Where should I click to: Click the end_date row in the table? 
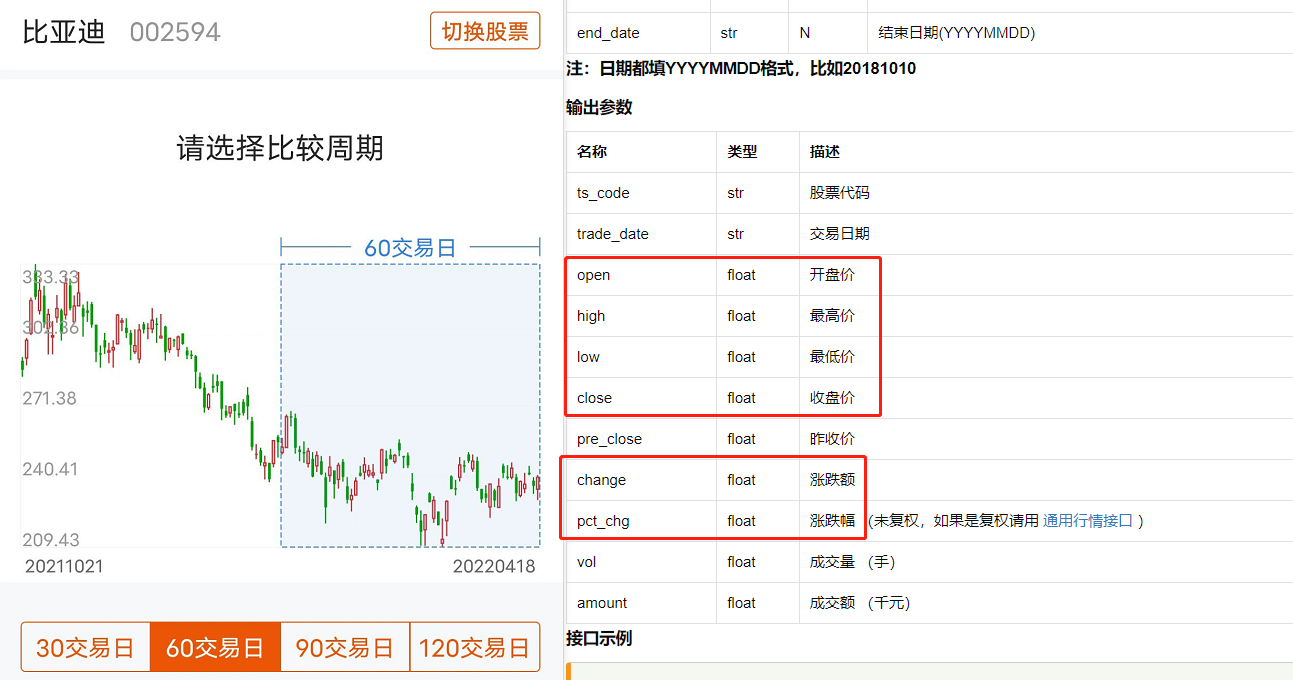click(x=640, y=30)
